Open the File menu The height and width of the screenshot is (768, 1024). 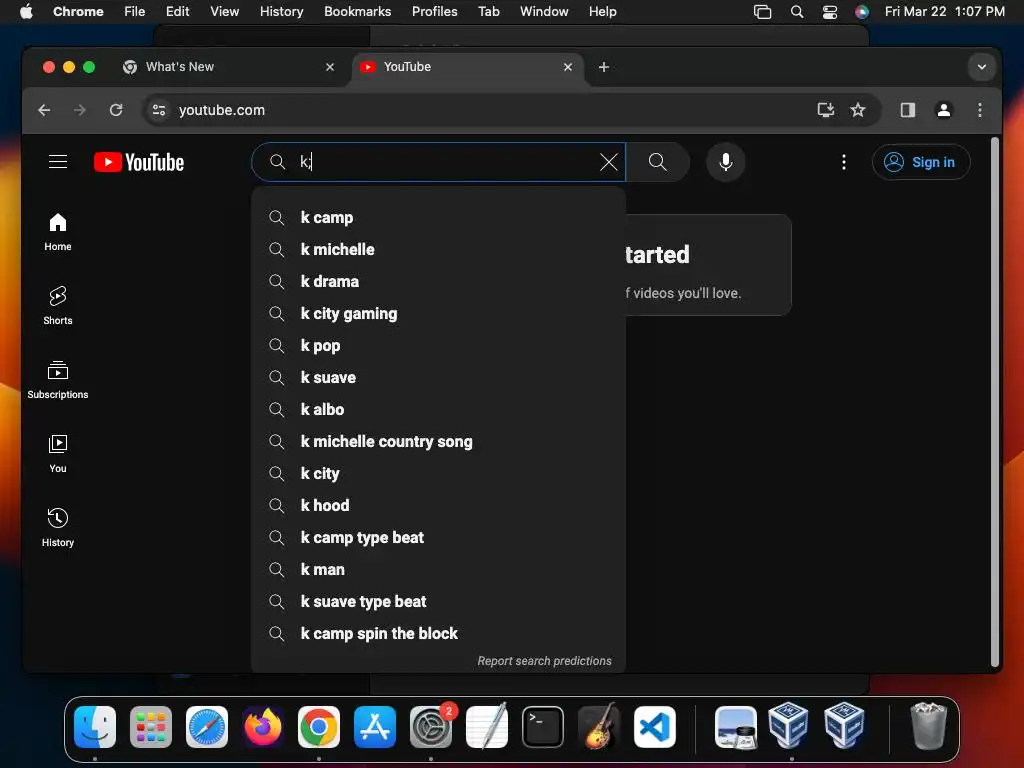coord(135,11)
